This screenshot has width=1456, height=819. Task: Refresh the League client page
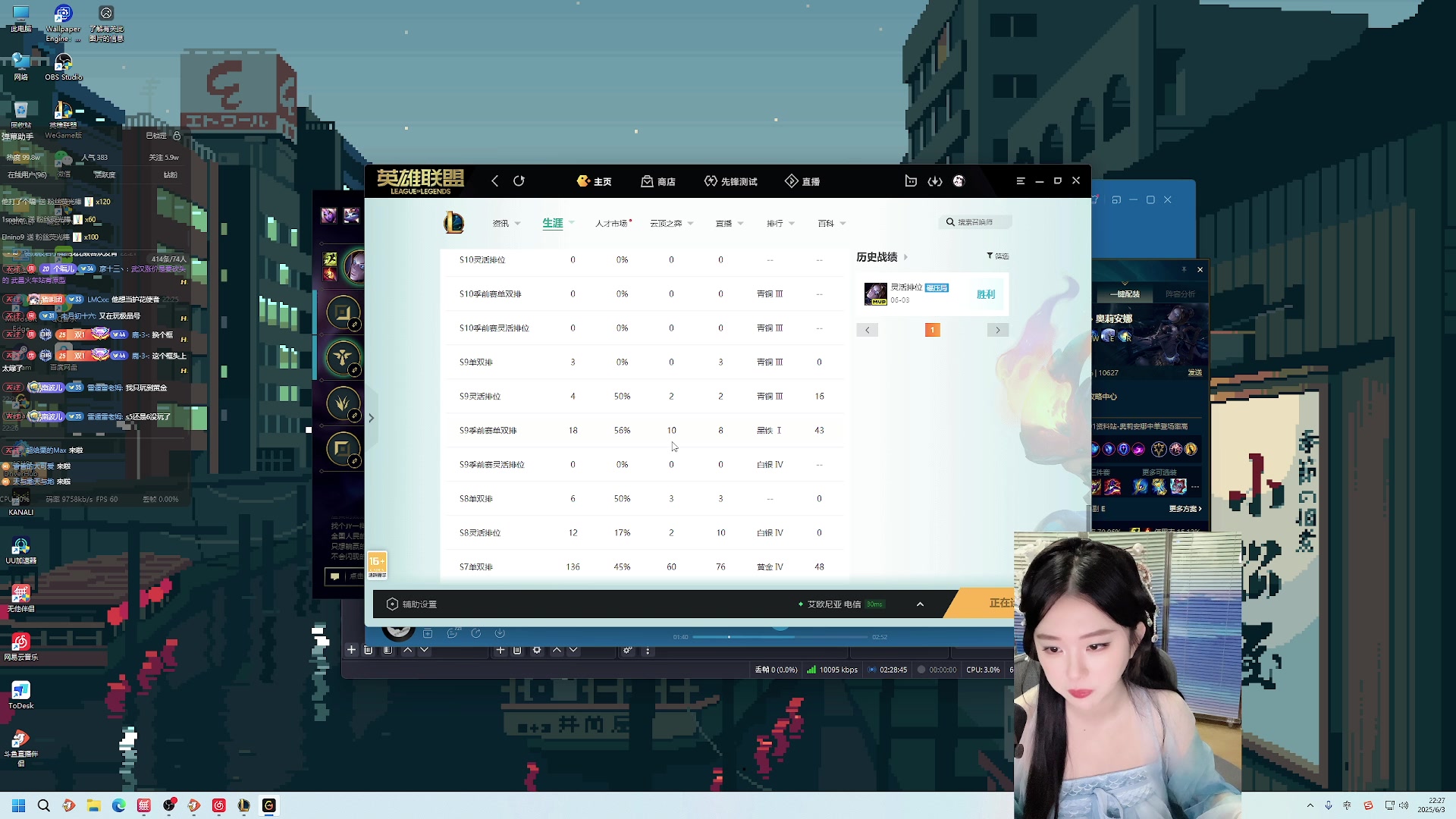[519, 180]
